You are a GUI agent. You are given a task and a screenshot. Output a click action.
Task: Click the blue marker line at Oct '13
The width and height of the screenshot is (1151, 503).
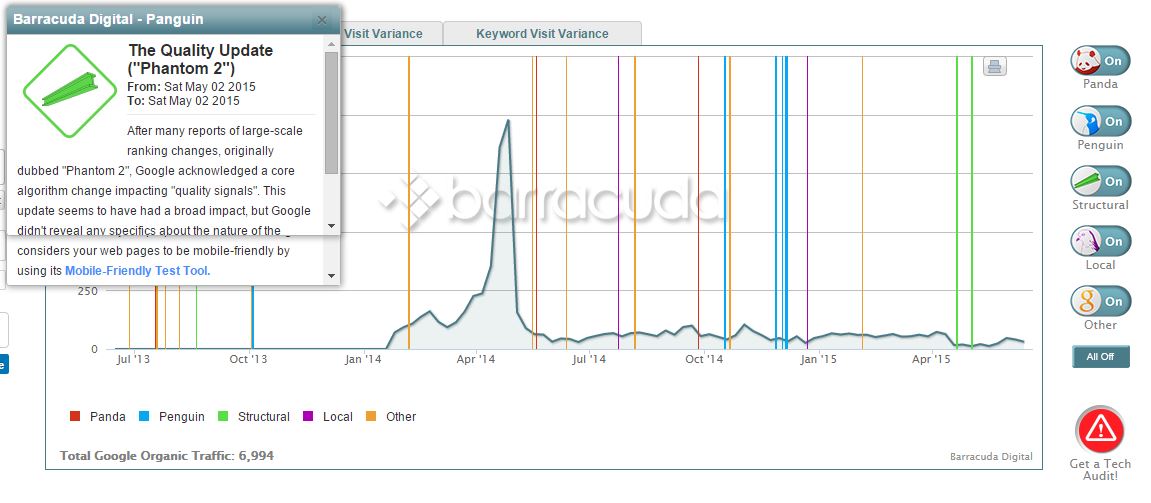[253, 317]
